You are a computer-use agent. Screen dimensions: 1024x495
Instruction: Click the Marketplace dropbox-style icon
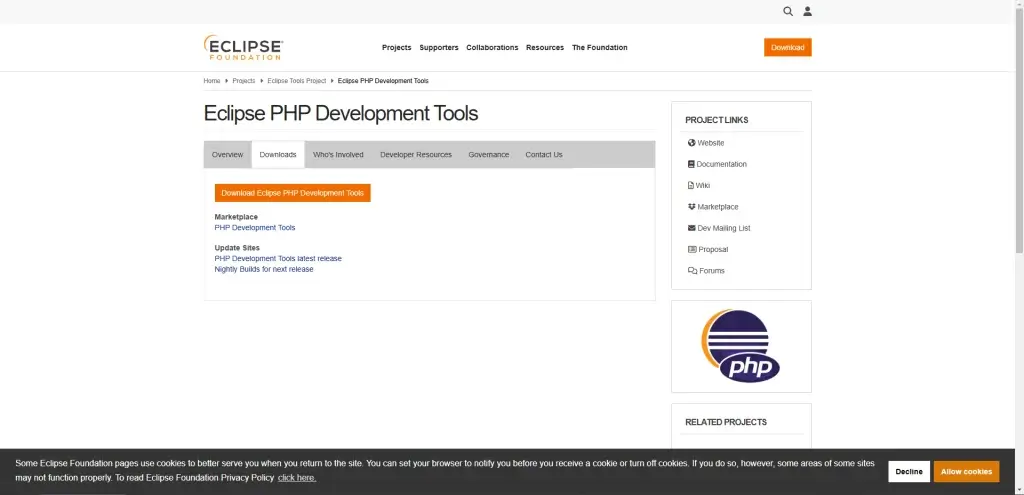[x=692, y=207]
